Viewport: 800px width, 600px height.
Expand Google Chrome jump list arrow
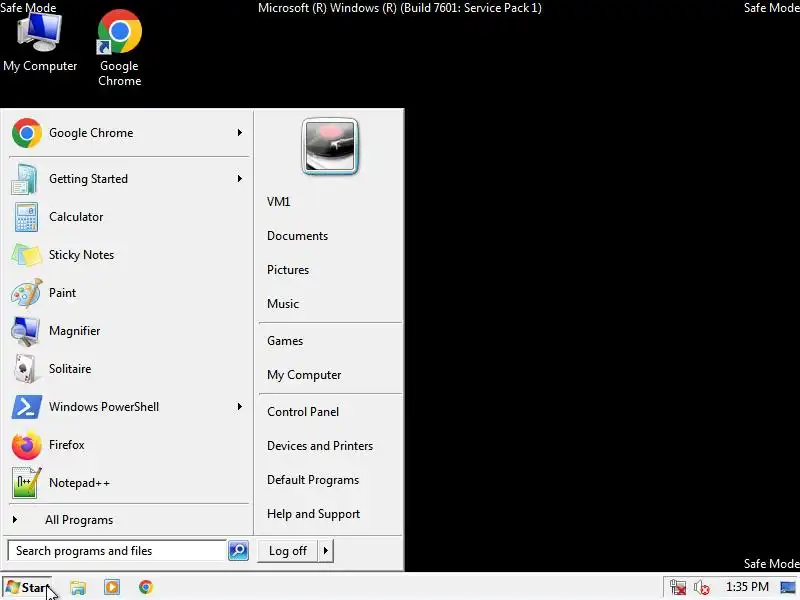[x=240, y=133]
